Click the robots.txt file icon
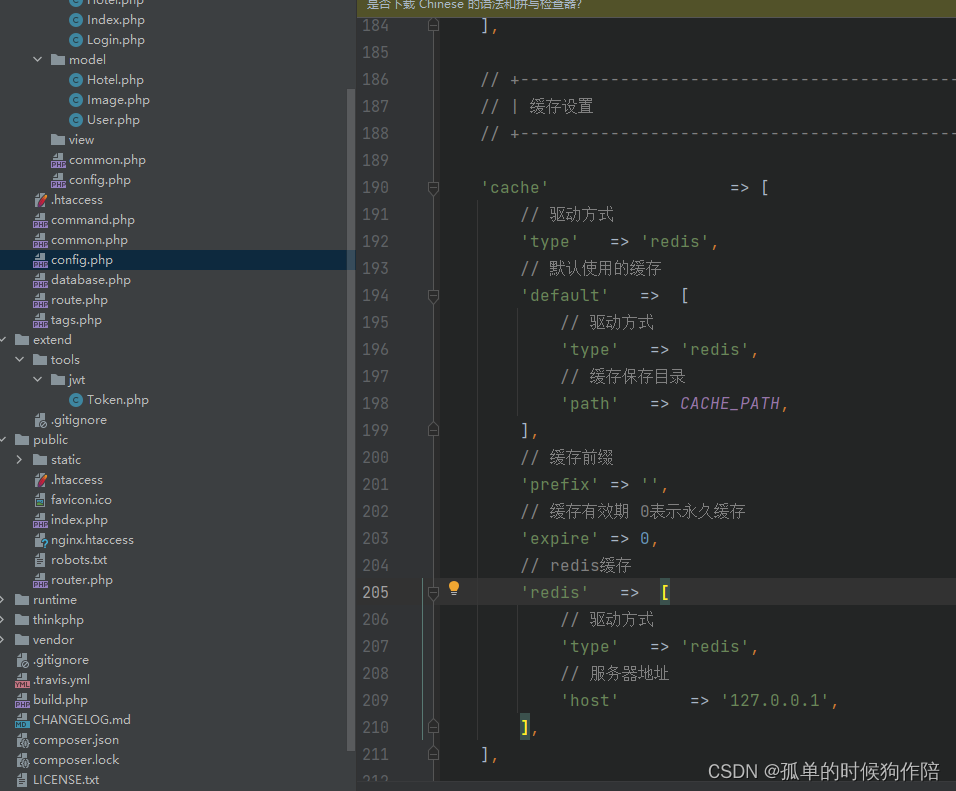The height and width of the screenshot is (791, 956). click(x=40, y=559)
